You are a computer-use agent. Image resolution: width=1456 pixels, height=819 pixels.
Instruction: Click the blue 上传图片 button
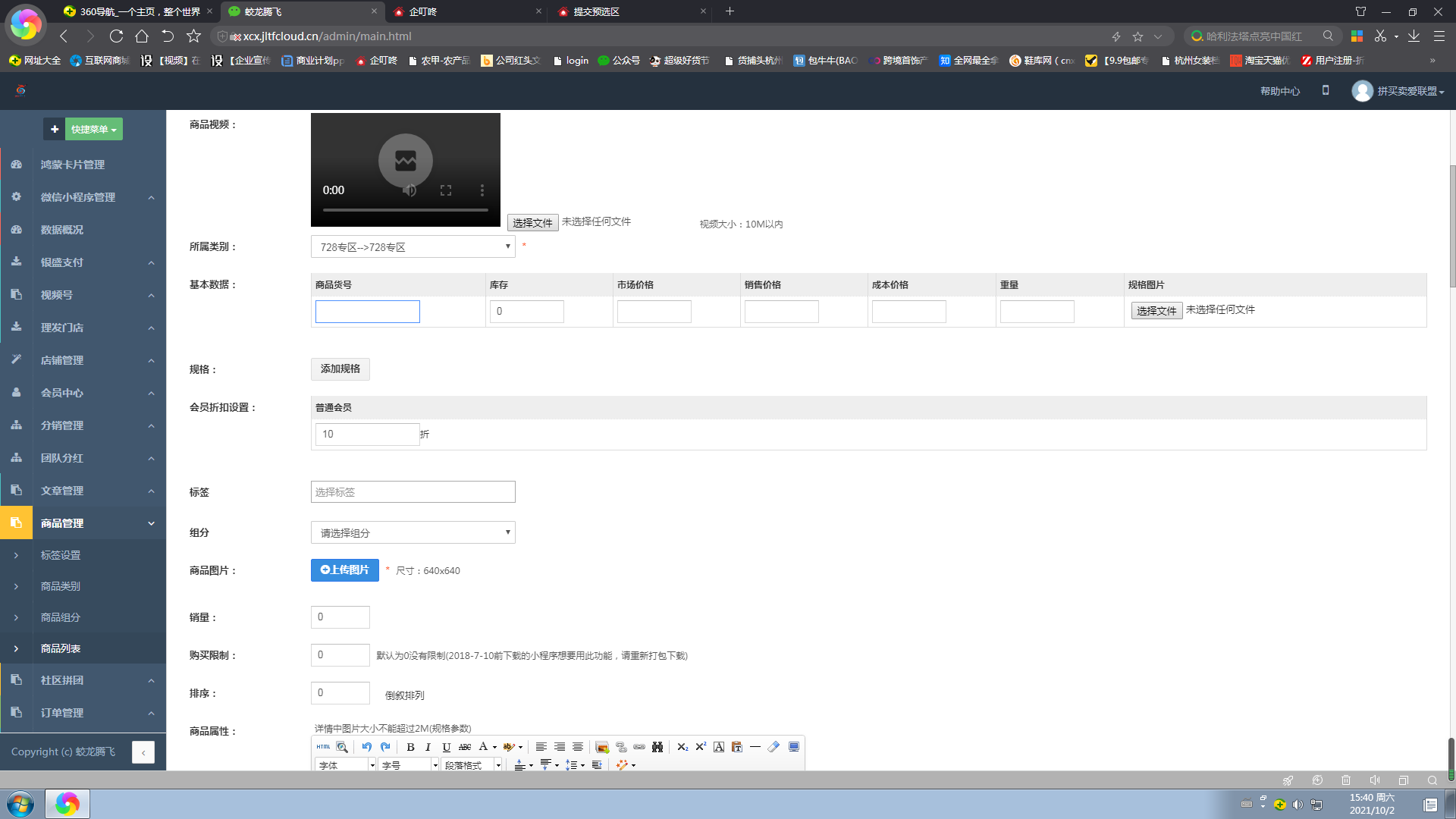tap(344, 570)
